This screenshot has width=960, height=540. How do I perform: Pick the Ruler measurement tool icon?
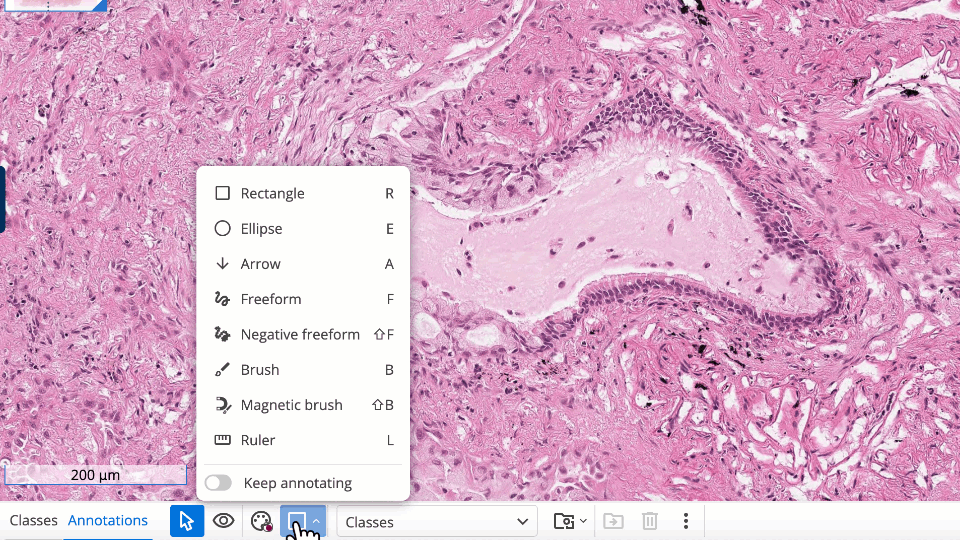click(222, 440)
